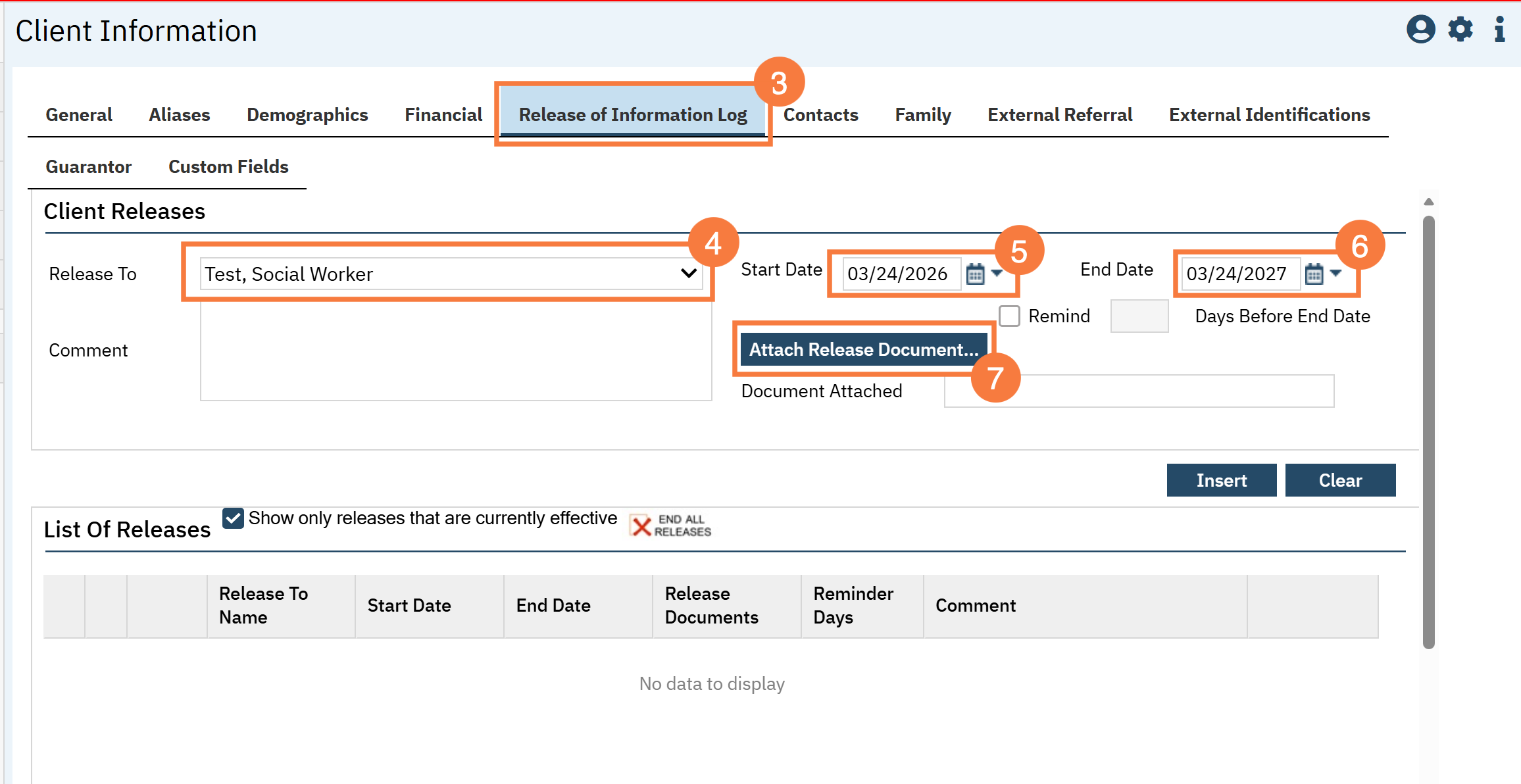Open the Start Date calendar picker
Viewport: 1521px width, 784px height.
[x=975, y=274]
